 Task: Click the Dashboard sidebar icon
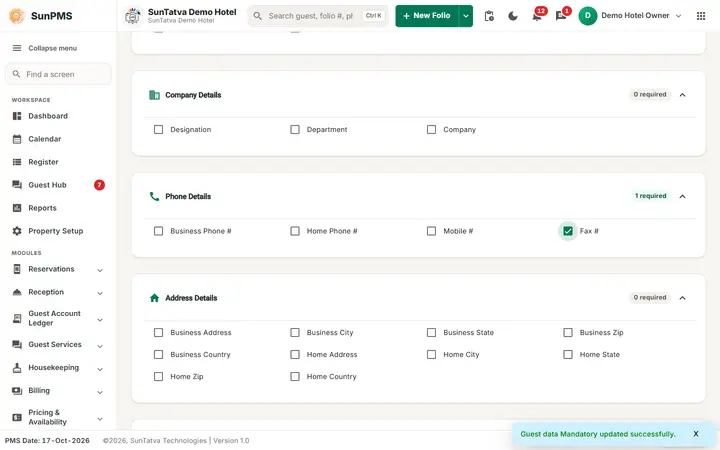[17, 116]
